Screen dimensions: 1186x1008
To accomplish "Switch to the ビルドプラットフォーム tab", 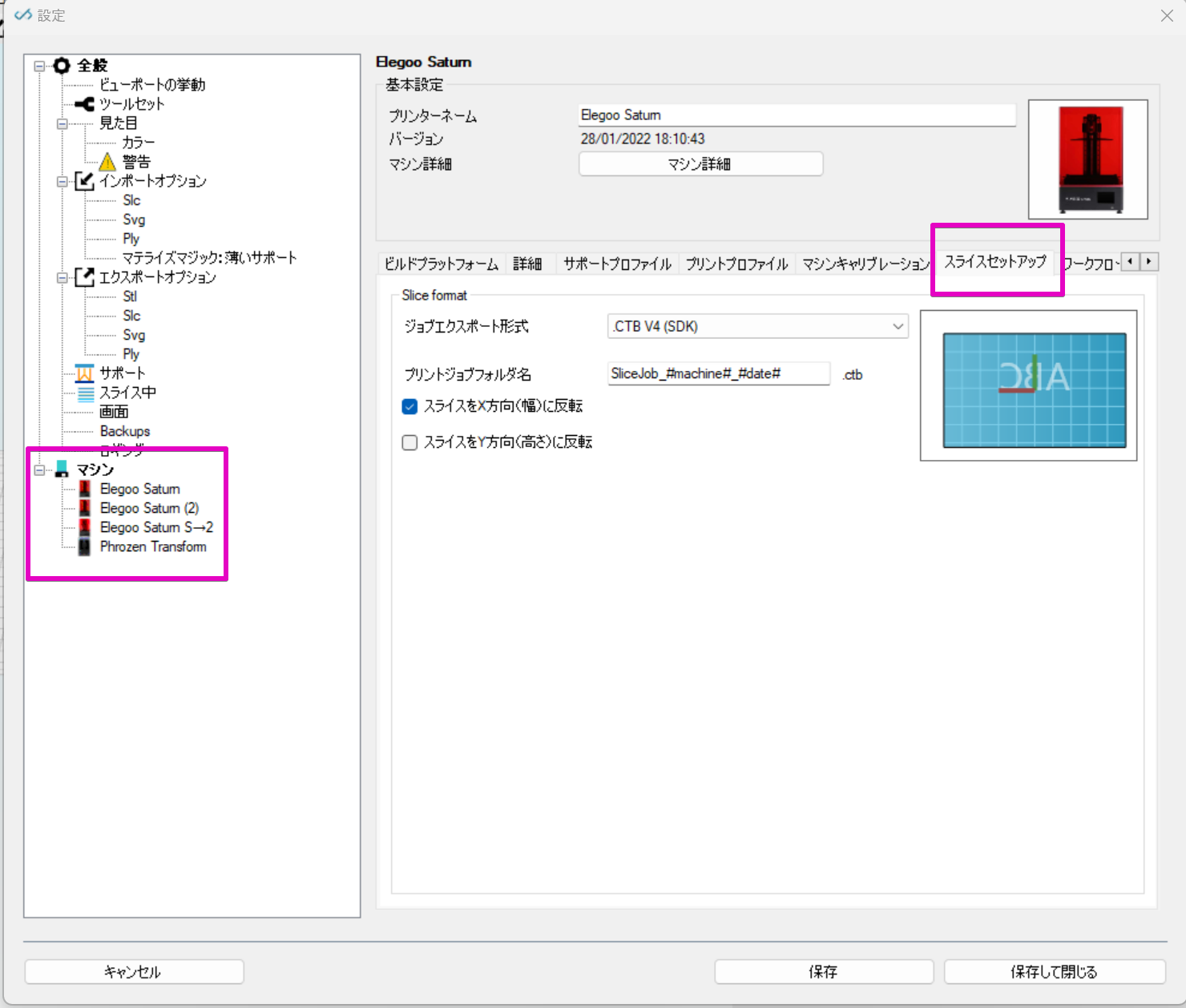I will pyautogui.click(x=442, y=264).
